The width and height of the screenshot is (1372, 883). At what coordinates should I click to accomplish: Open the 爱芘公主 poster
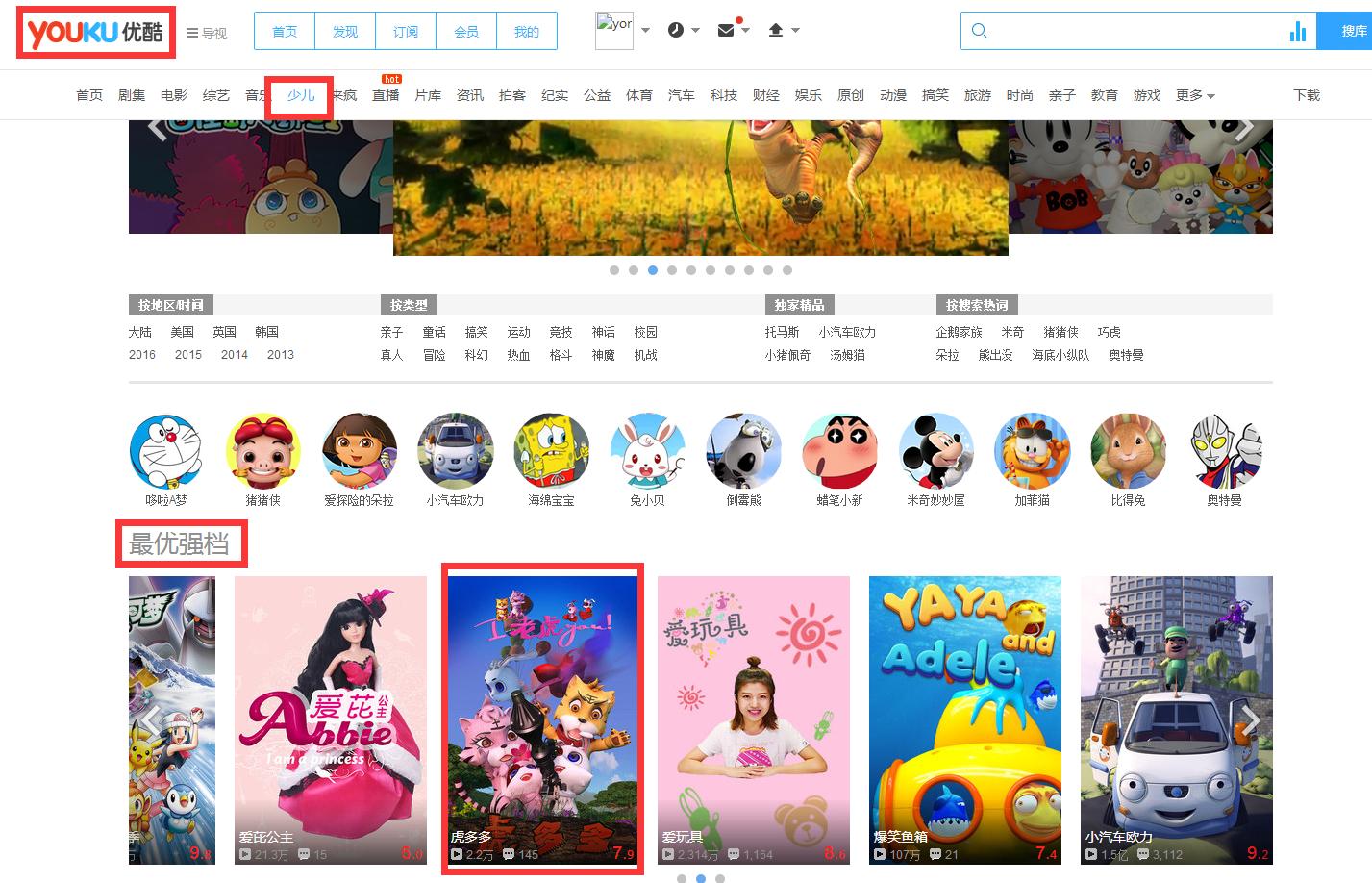pyautogui.click(x=331, y=719)
